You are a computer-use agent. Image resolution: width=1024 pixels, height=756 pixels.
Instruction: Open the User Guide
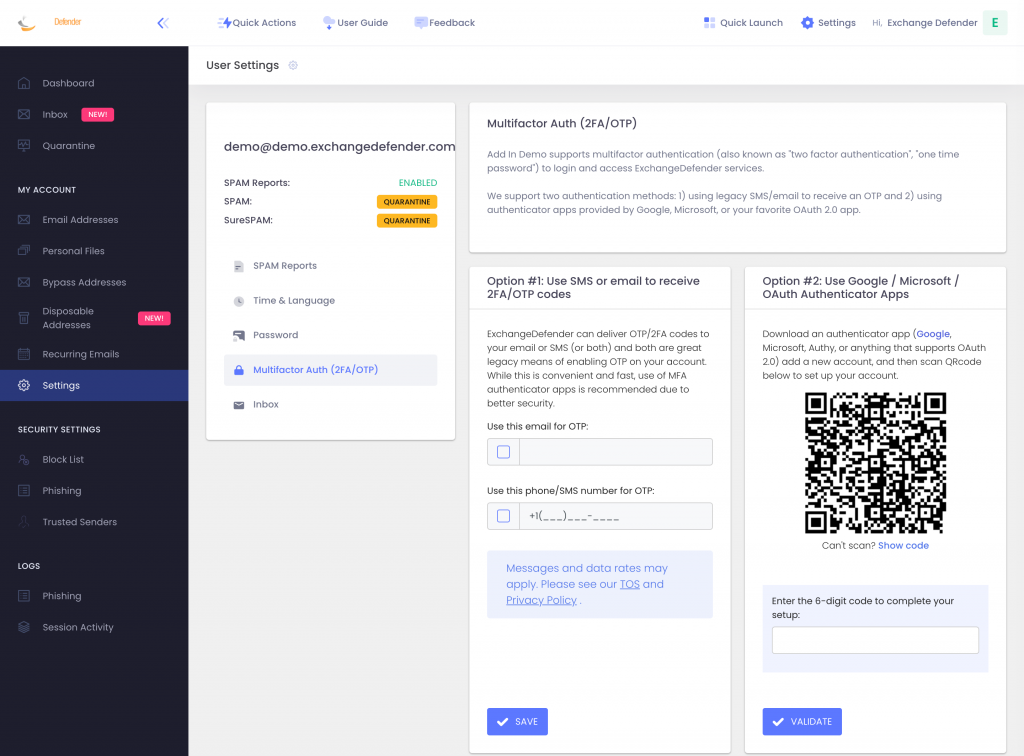(362, 23)
